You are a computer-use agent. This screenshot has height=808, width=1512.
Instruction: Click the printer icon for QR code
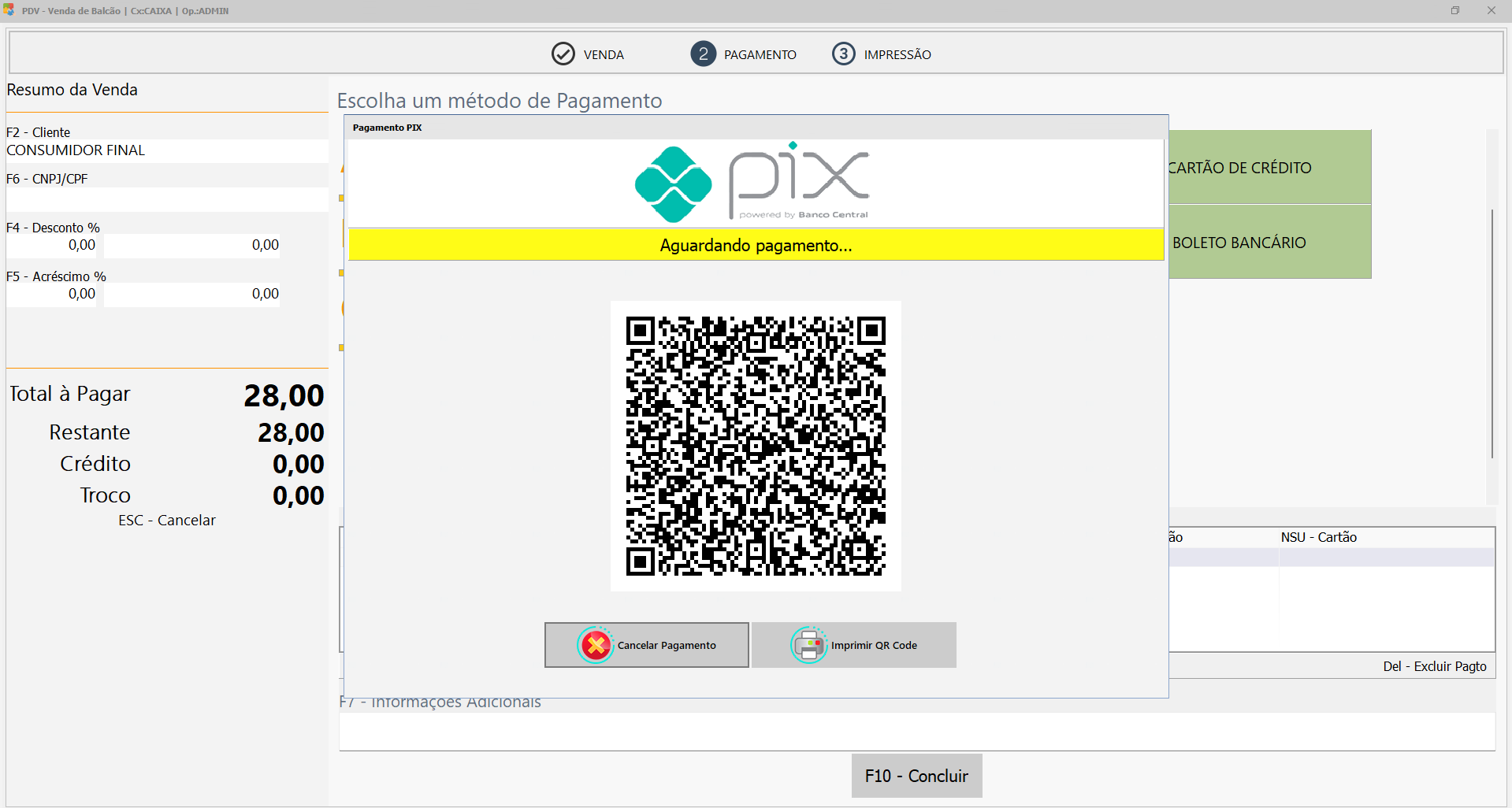[x=808, y=646]
